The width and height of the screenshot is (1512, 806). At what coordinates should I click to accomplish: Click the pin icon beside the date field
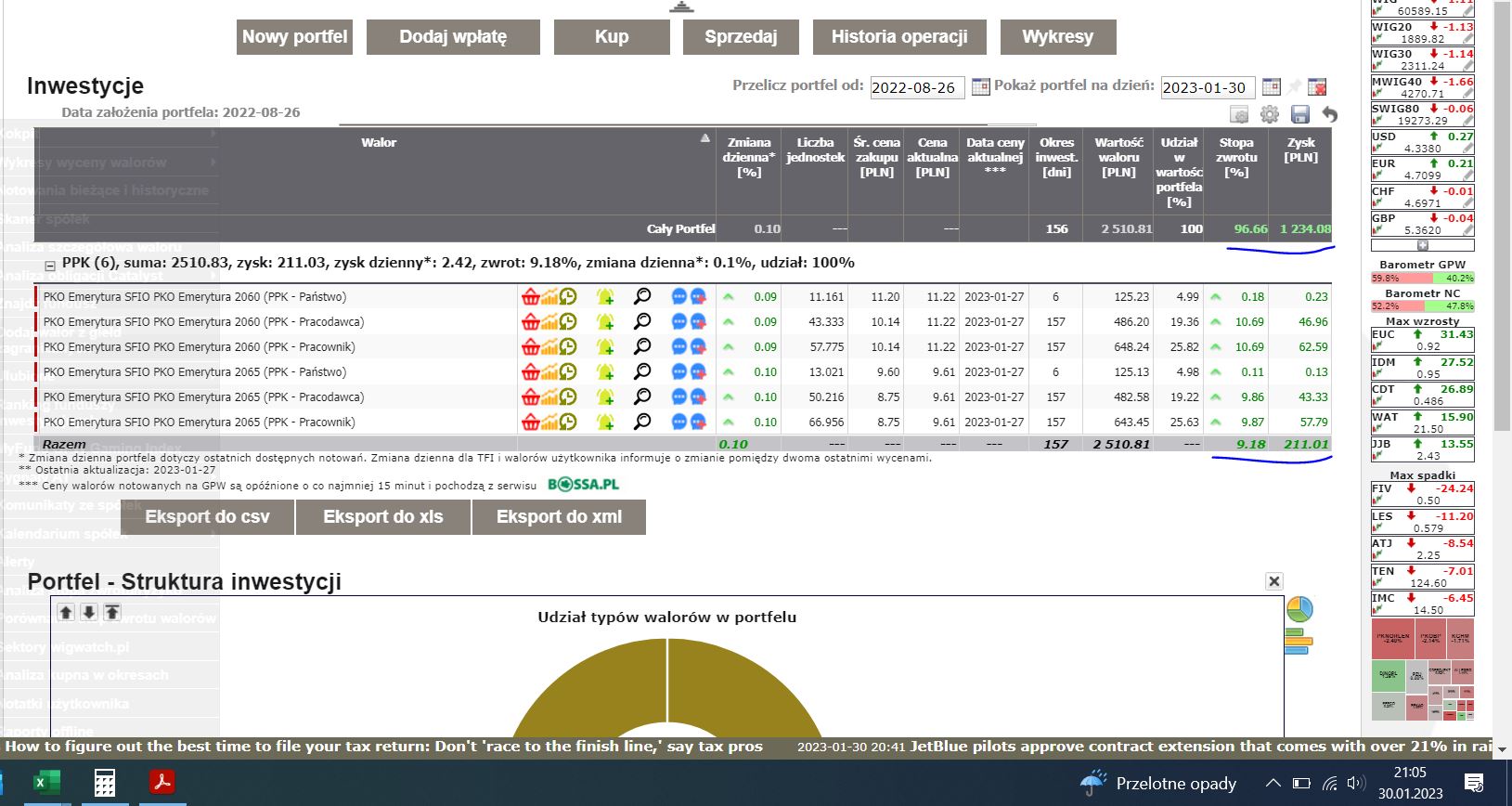(1294, 86)
